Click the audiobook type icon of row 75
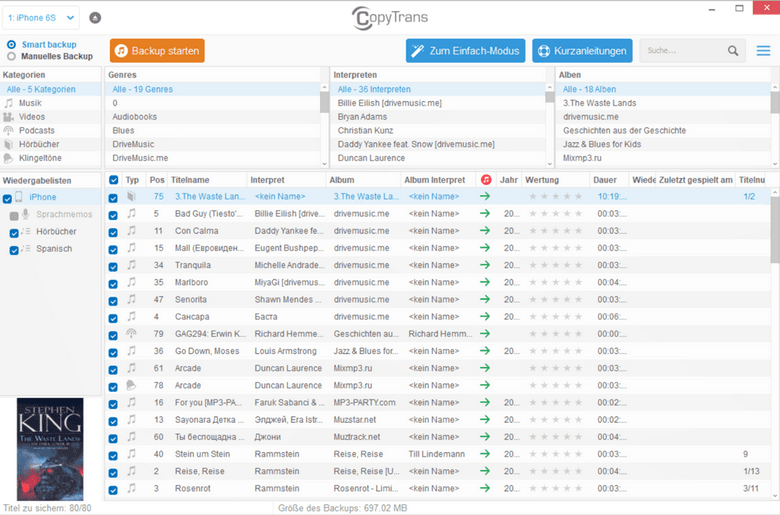 [131, 196]
